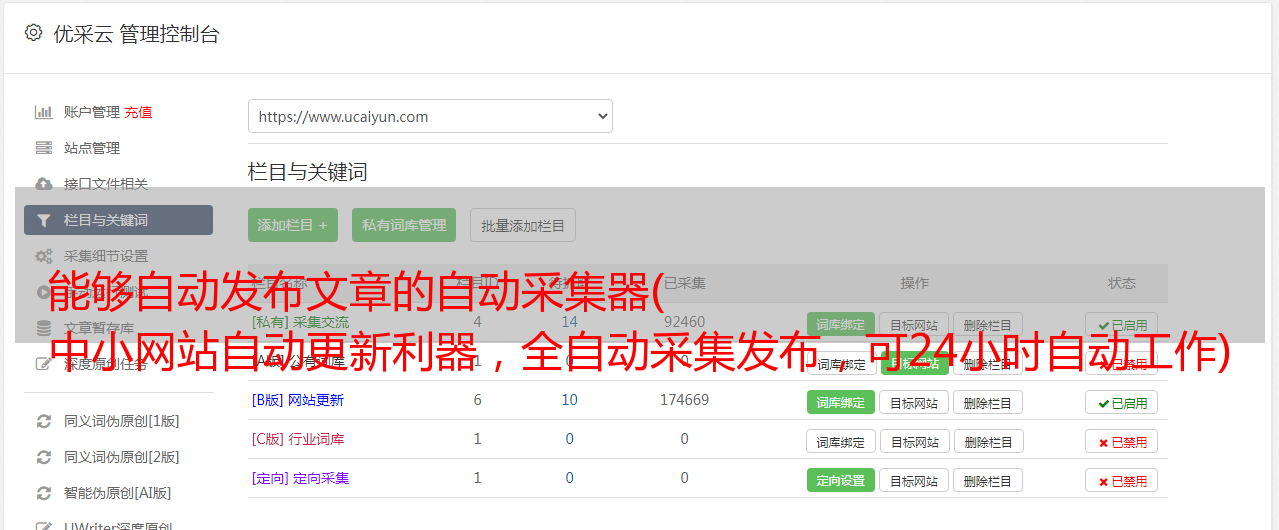The image size is (1279, 530).
Task: Open the [私有] 采集交流 column link
Action: click(300, 322)
